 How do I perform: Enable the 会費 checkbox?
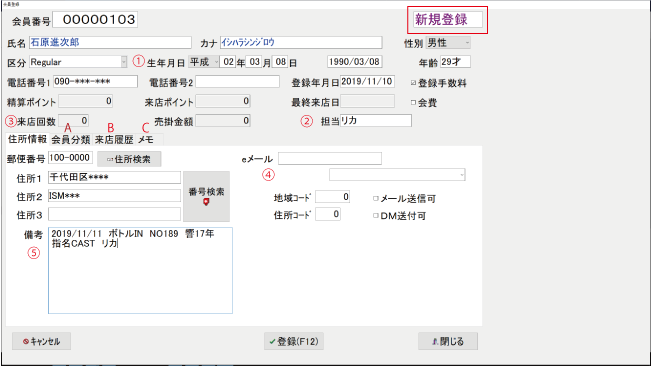click(413, 102)
